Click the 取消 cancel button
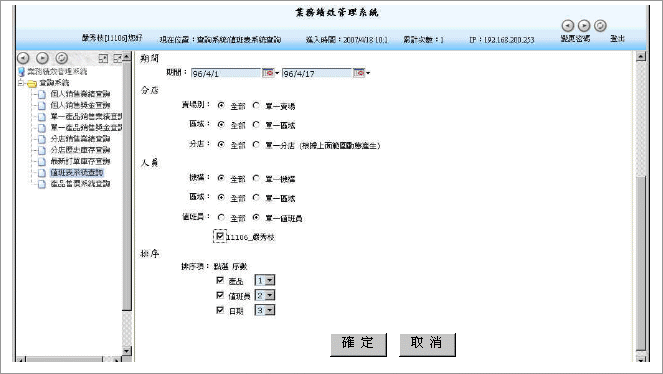 coord(427,344)
